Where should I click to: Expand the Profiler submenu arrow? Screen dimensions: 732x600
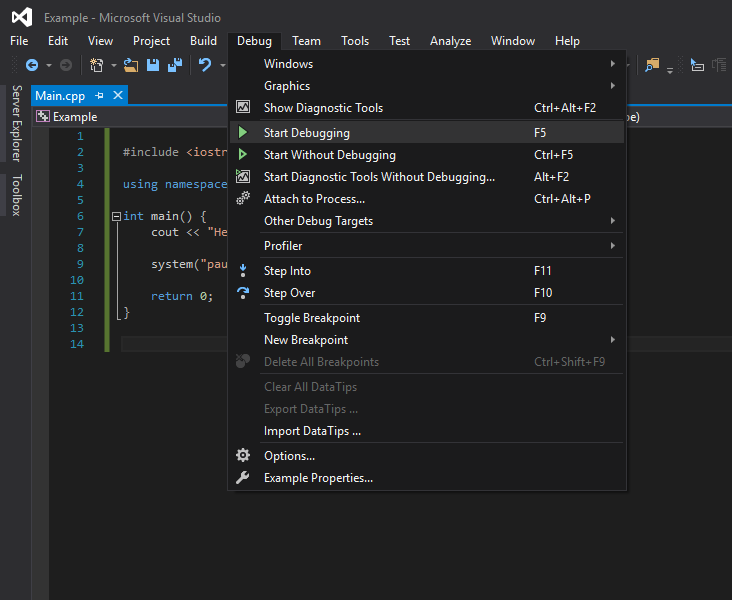click(612, 246)
